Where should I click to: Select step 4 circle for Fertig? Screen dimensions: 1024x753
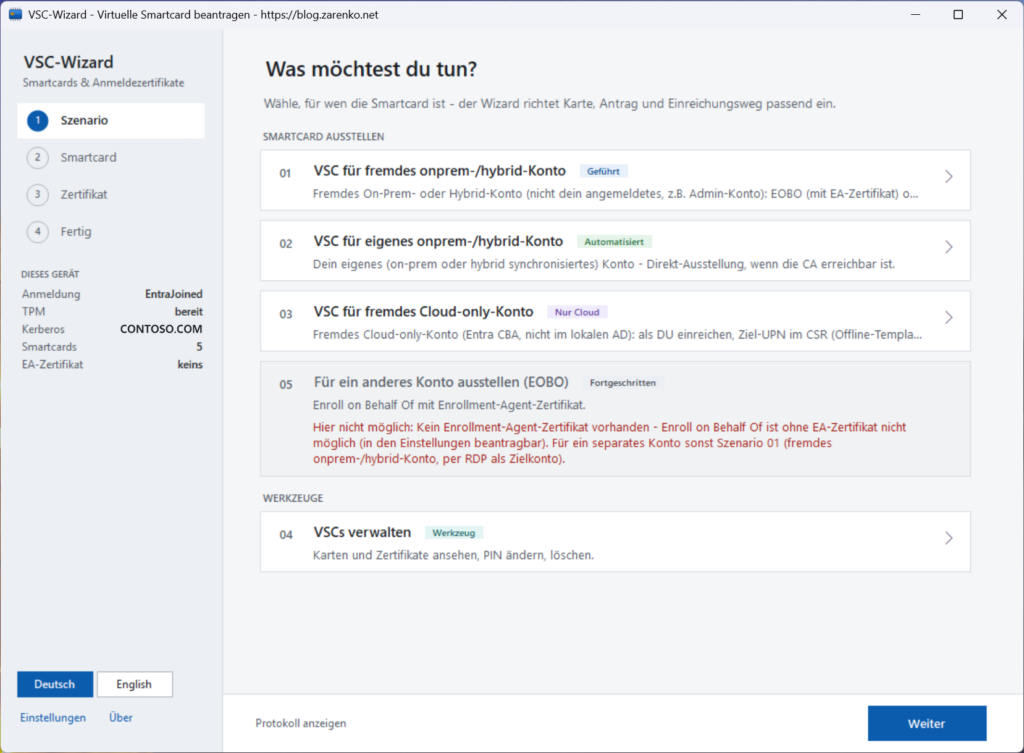pyautogui.click(x=38, y=231)
